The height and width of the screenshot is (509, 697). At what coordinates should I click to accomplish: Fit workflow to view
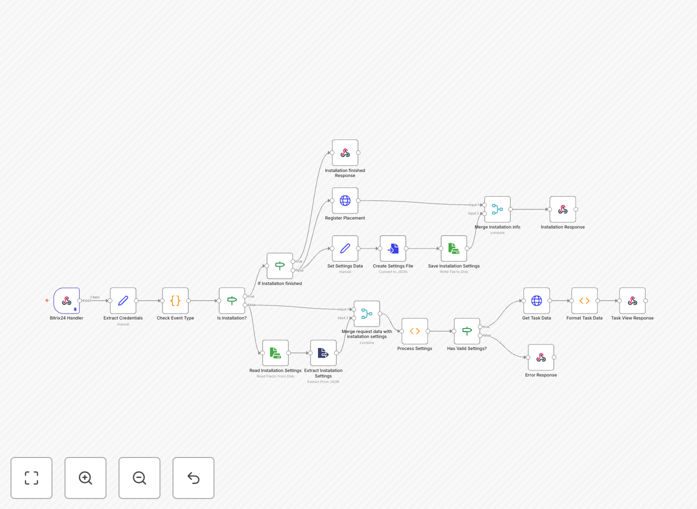click(32, 478)
